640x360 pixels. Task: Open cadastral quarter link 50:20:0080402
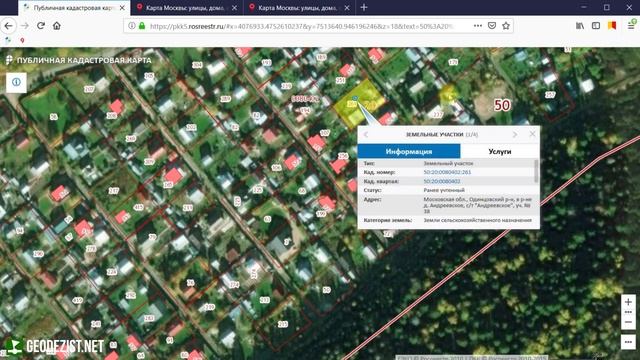(x=442, y=181)
